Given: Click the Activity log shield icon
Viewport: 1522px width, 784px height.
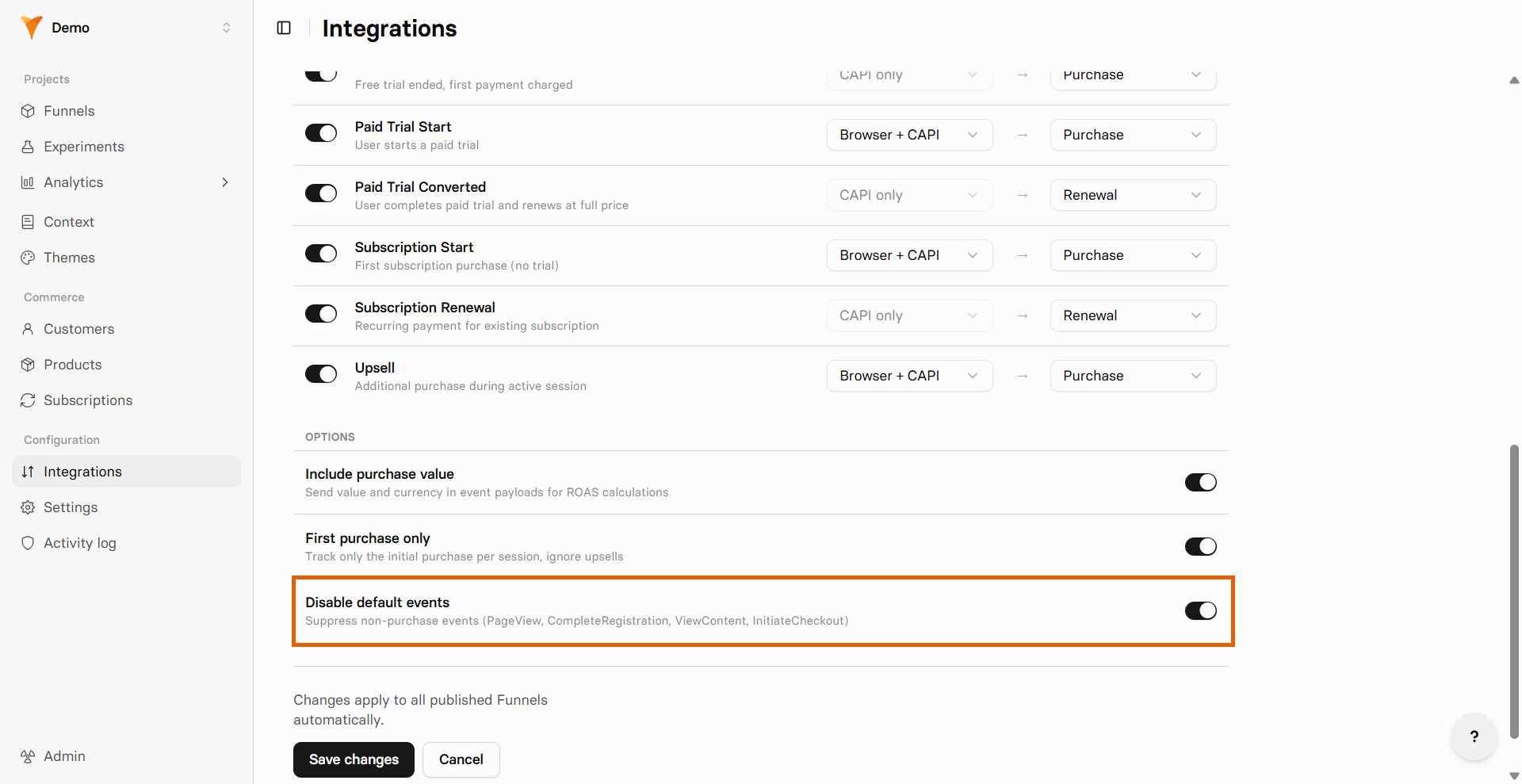Looking at the screenshot, I should 28,543.
